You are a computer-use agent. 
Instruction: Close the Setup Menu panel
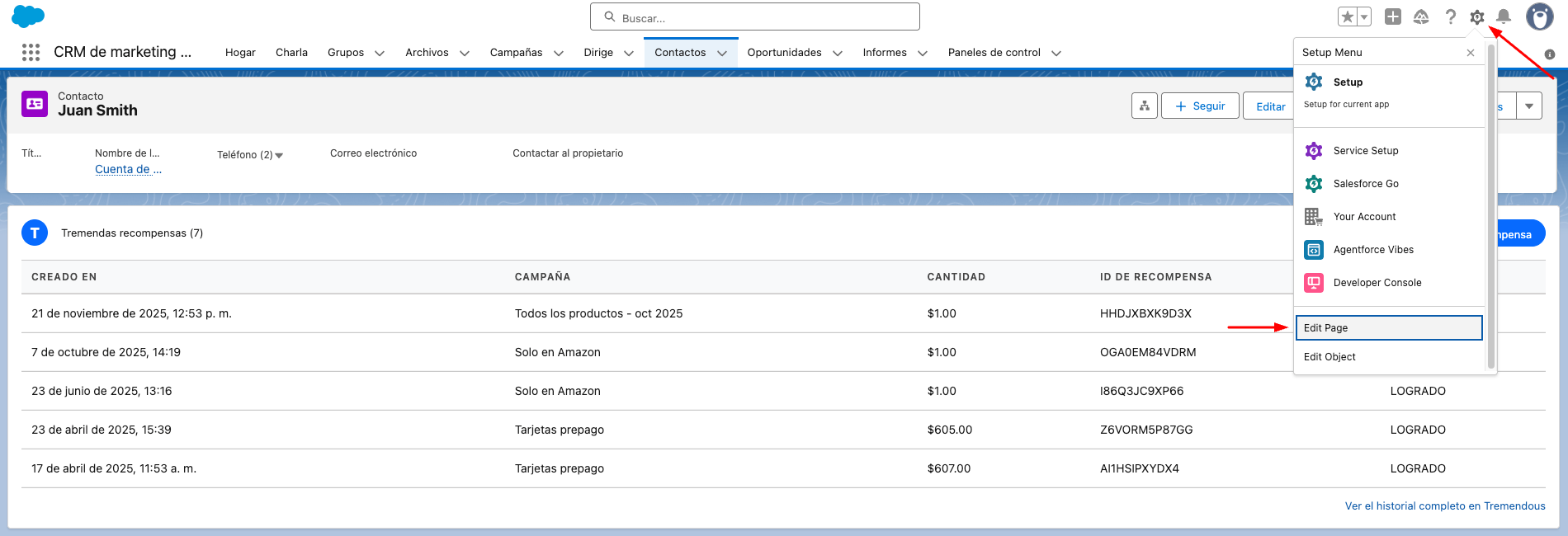click(x=1470, y=53)
